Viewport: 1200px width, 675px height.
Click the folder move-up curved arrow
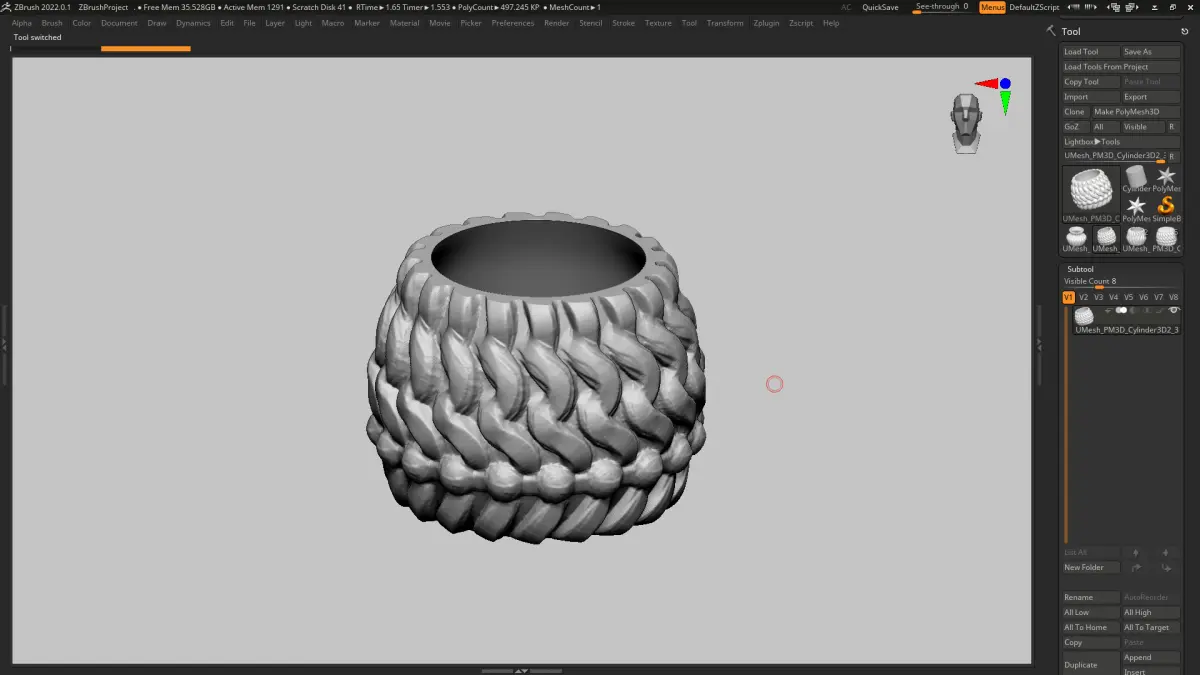[x=1135, y=567]
